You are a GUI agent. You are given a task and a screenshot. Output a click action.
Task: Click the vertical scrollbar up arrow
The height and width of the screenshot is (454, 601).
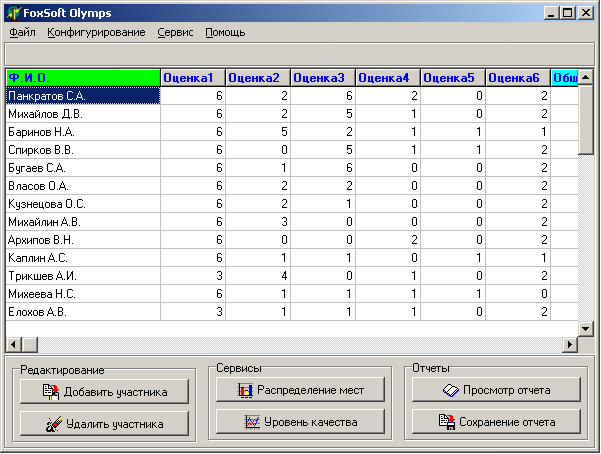(585, 77)
